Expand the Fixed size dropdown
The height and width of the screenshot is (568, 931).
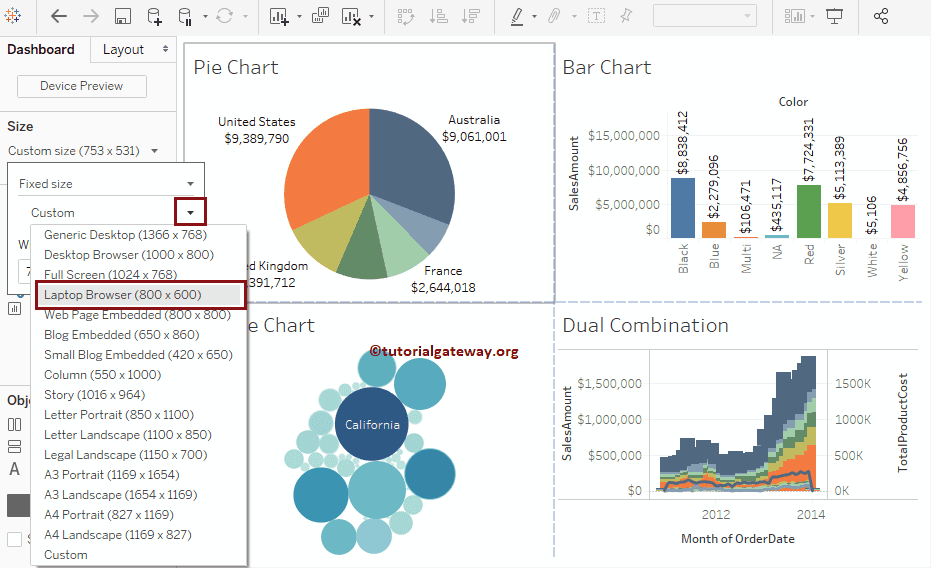coord(190,184)
